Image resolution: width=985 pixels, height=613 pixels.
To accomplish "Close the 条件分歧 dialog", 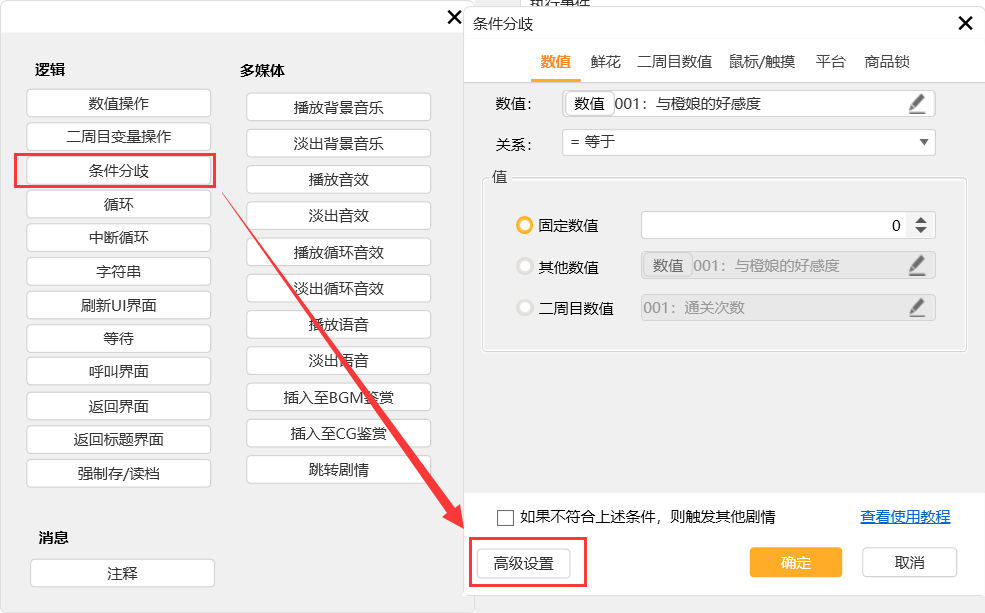I will pyautogui.click(x=965, y=23).
